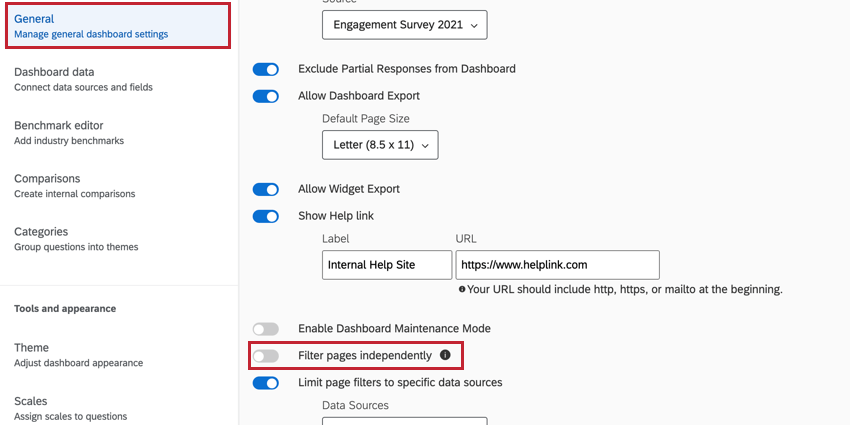Open the Theme appearance settings
The height and width of the screenshot is (425, 850).
pos(78,354)
